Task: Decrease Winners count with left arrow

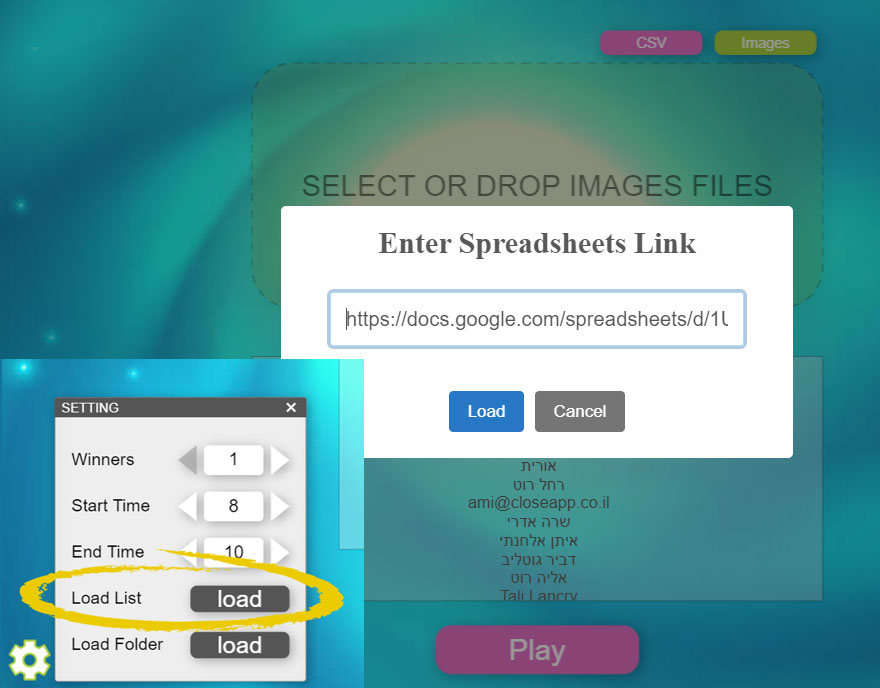Action: (188, 460)
